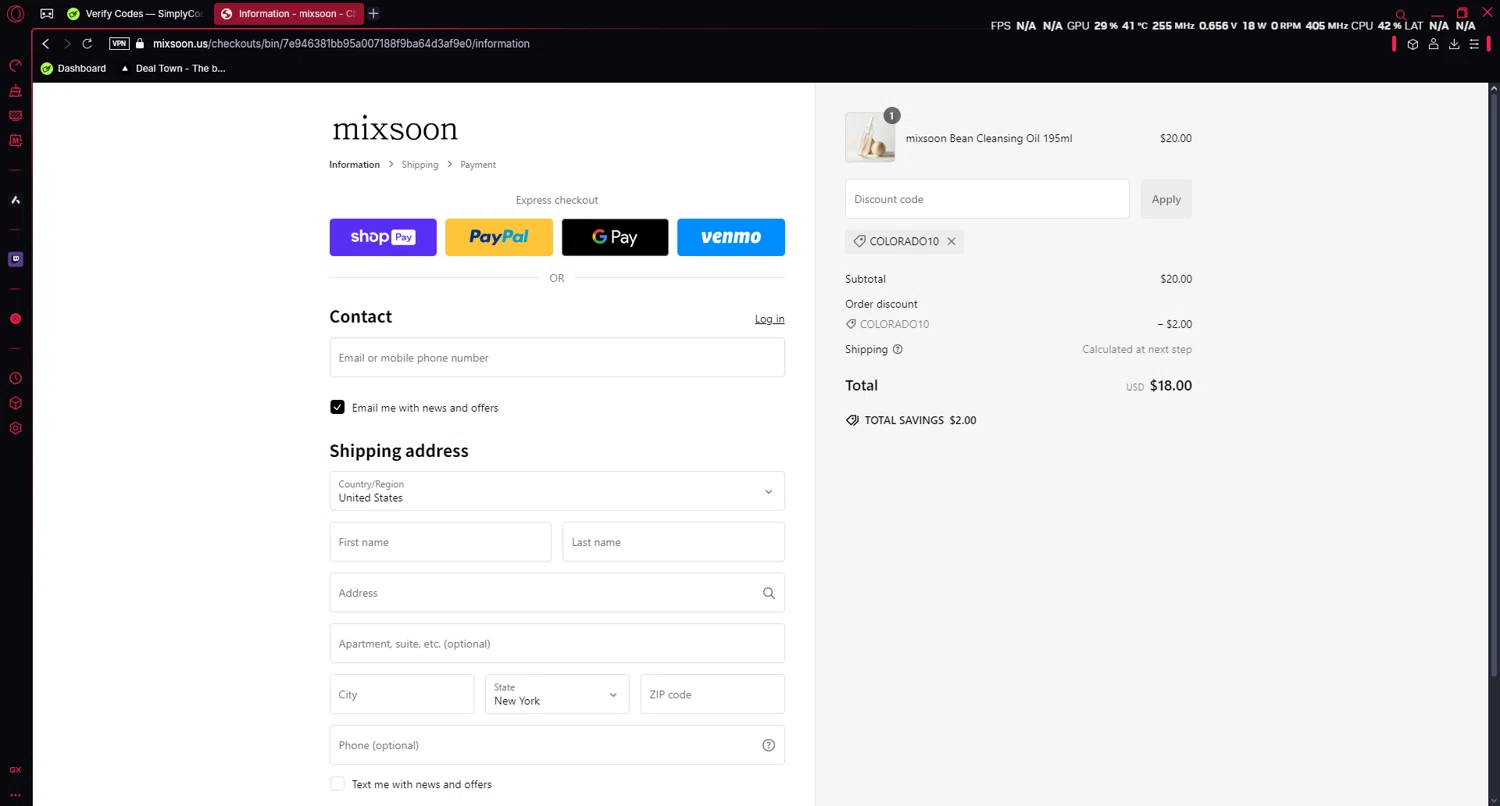Click the $18.00 total amount
Viewport: 1500px width, 806px height.
click(x=1171, y=386)
